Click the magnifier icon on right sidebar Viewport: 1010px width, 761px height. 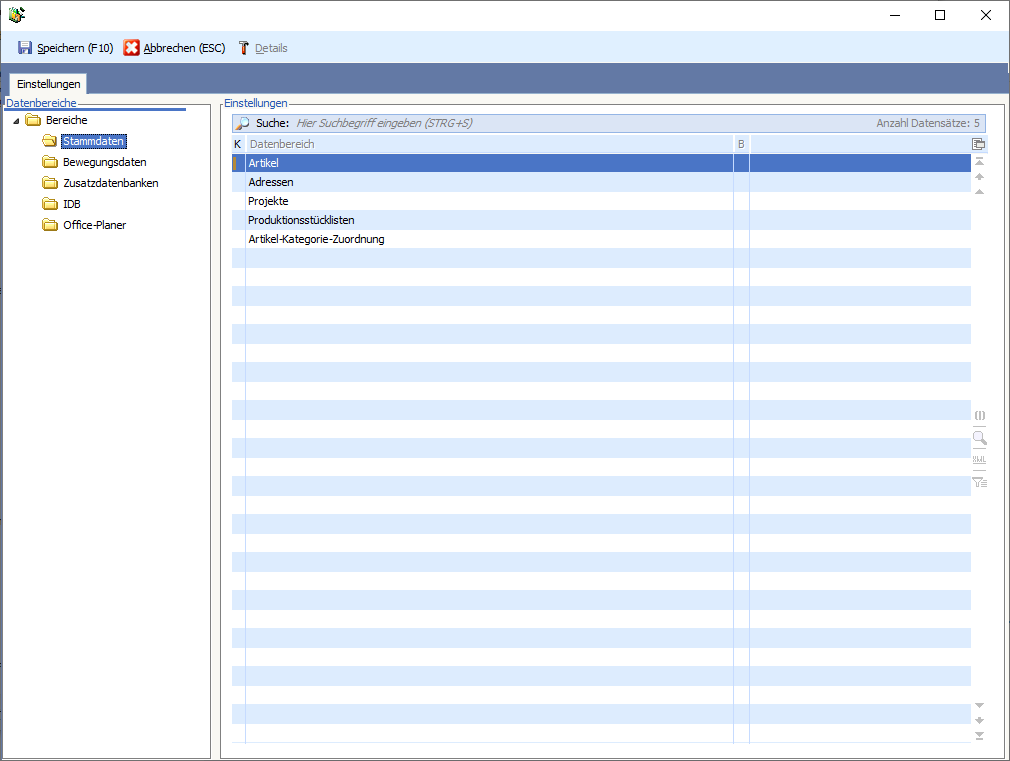(979, 438)
